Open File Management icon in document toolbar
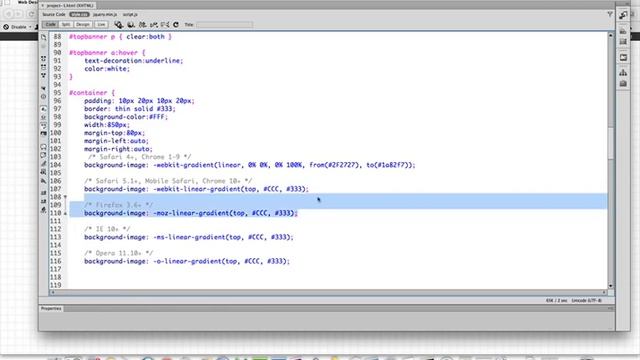Image resolution: width=640 pixels, height=360 pixels. click(142, 25)
